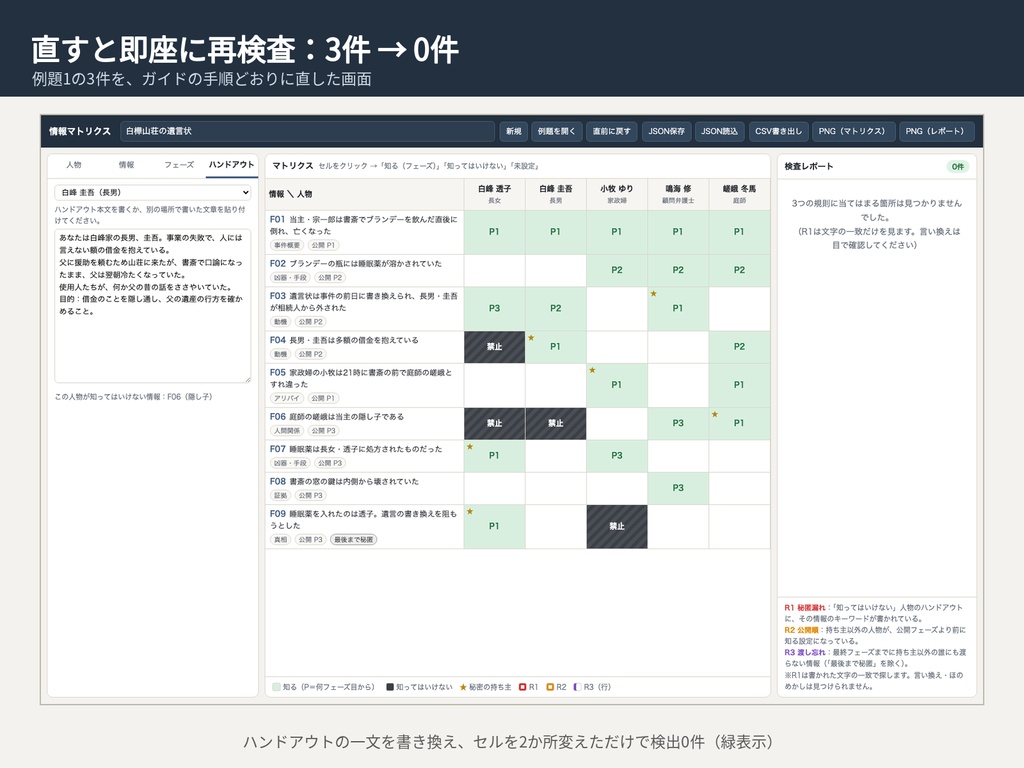Export the report with PNG（レポート）

[x=935, y=131]
